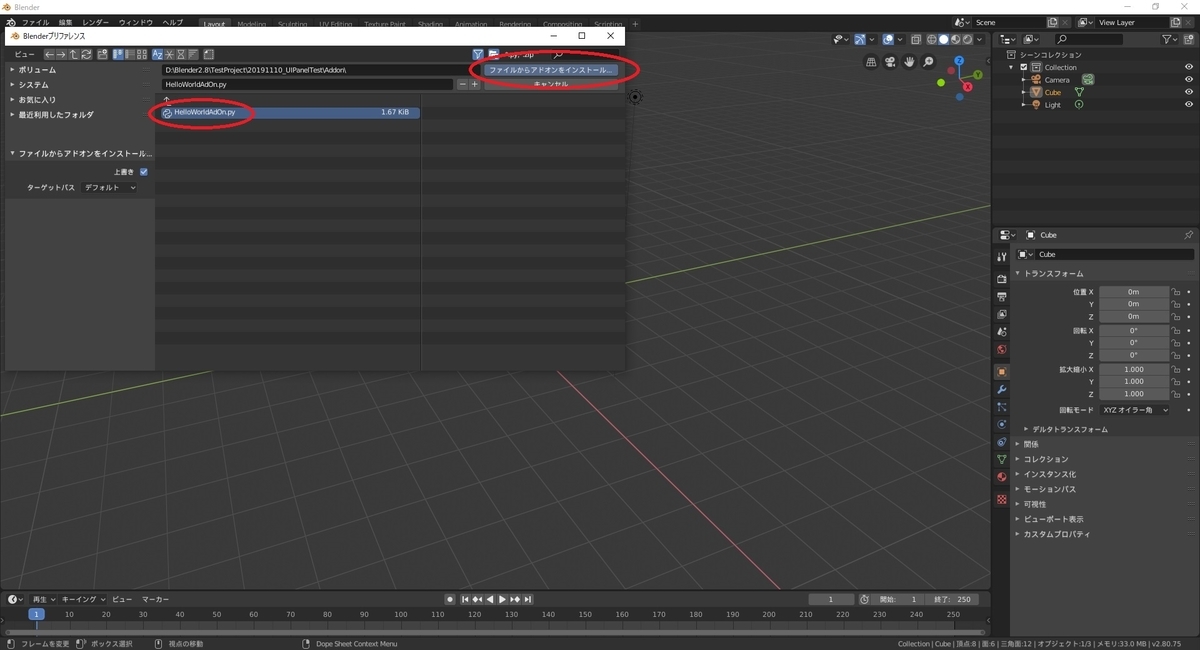Lock the location X value
Image resolution: width=1200 pixels, height=650 pixels.
[1177, 291]
